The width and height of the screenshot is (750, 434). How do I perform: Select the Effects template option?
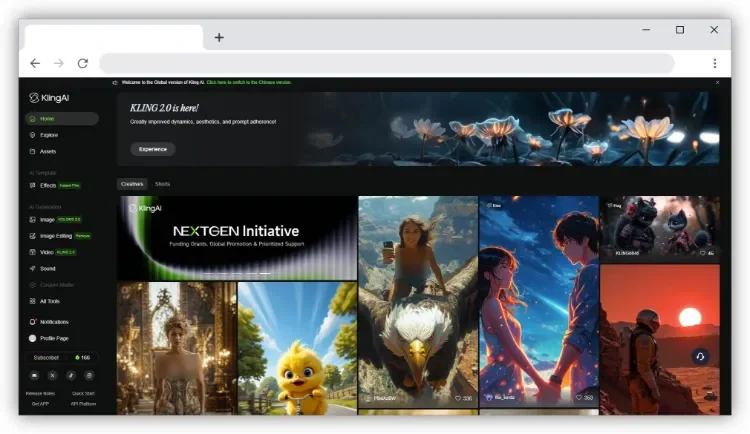48,185
